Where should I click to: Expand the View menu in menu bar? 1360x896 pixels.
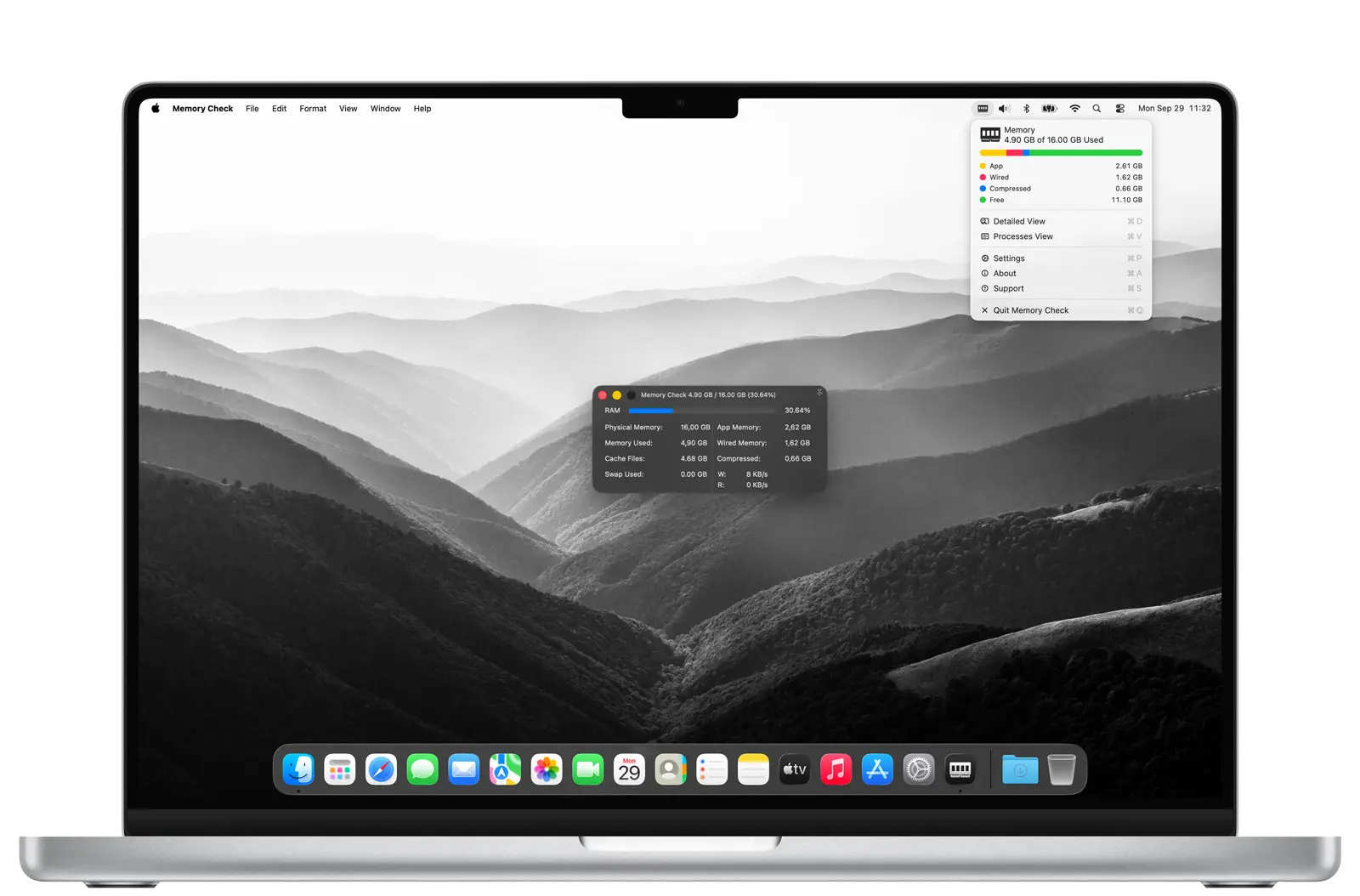tap(348, 109)
